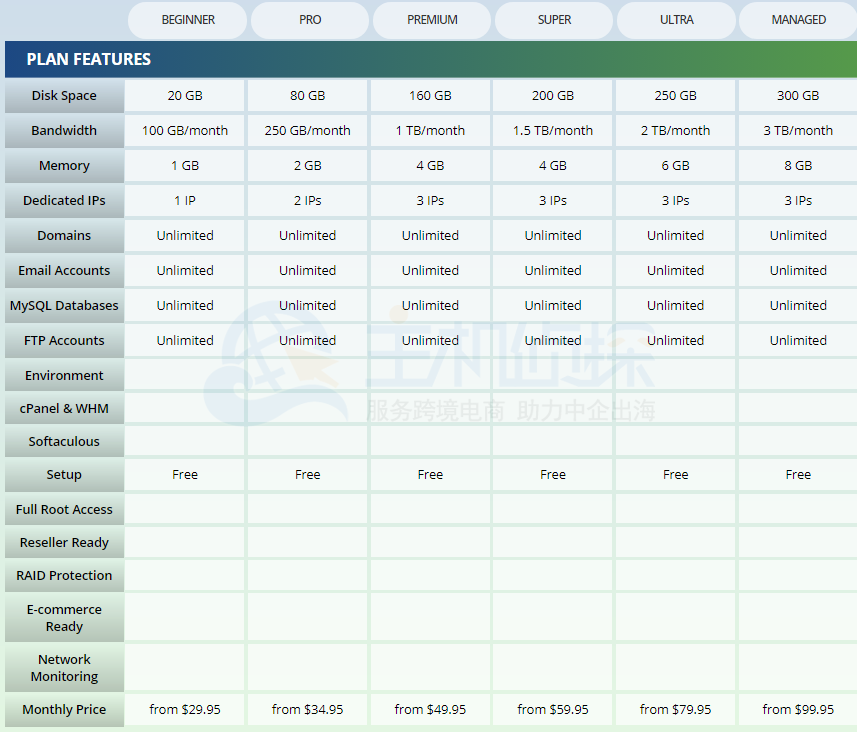Open the PREMIUM plan tab
The image size is (857, 732).
pos(431,19)
